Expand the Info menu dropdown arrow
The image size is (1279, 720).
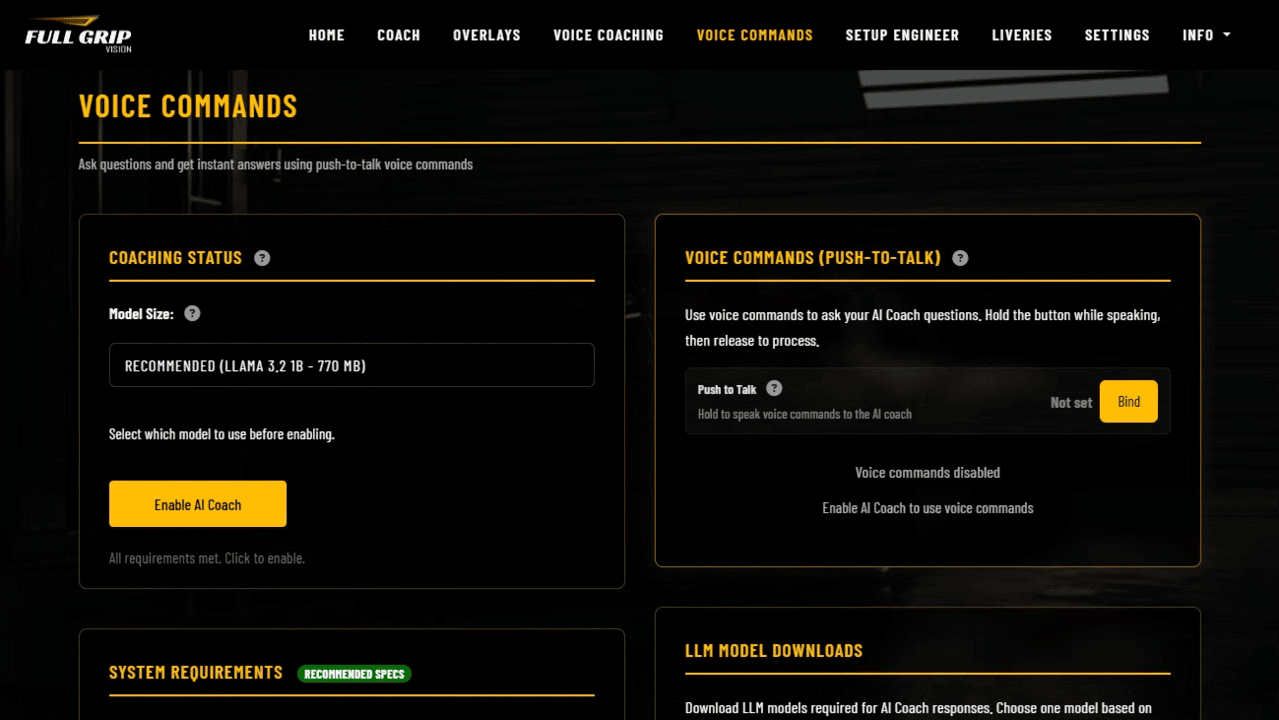click(x=1227, y=35)
